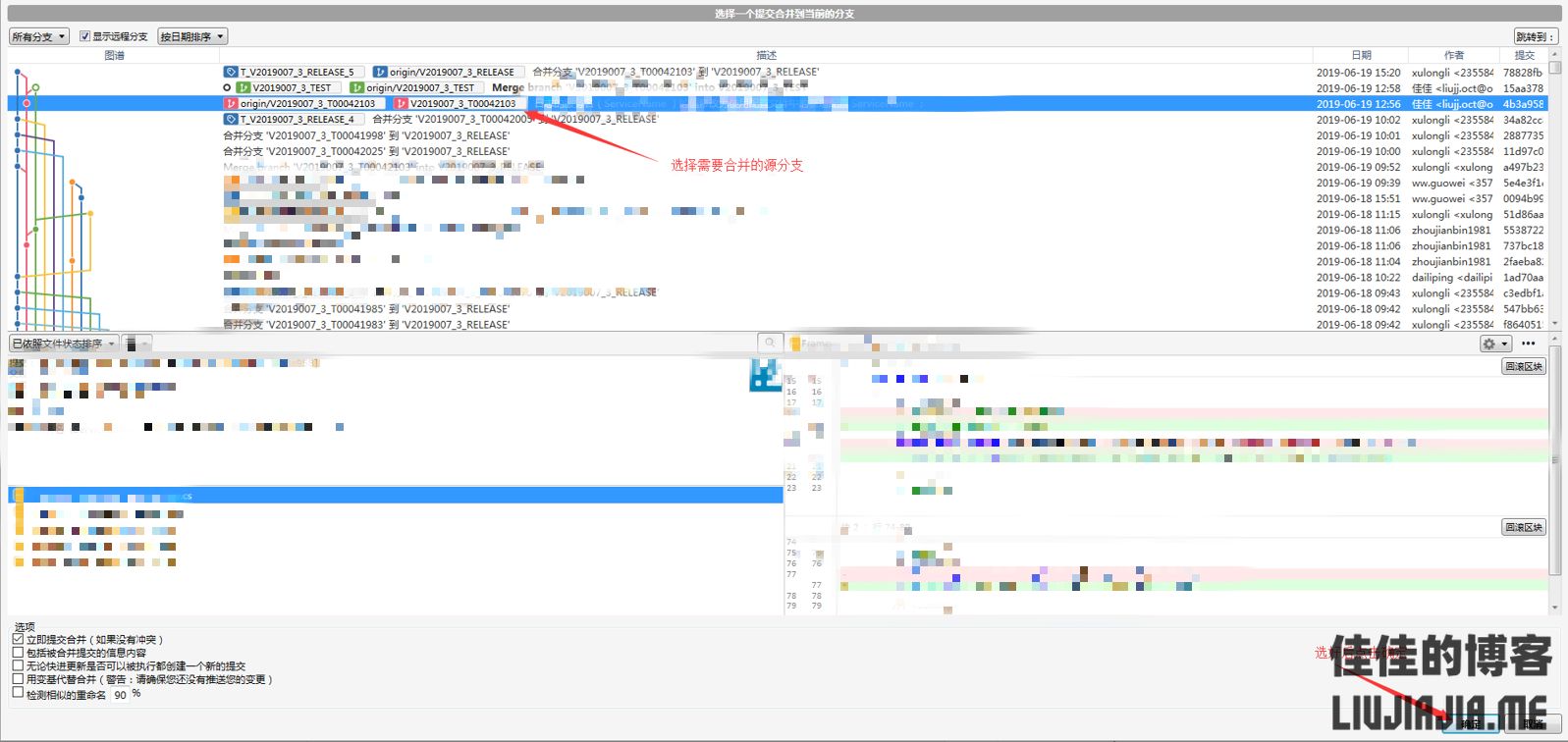The height and width of the screenshot is (742, 1568).
Task: Open the diff settings gear menu
Action: (x=1495, y=344)
